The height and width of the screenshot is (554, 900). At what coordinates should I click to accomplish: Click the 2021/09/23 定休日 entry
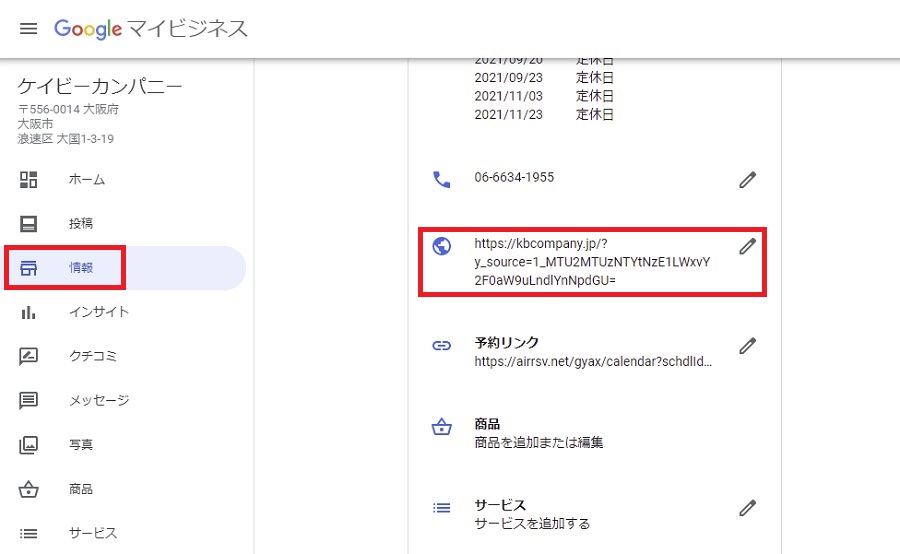coord(544,78)
